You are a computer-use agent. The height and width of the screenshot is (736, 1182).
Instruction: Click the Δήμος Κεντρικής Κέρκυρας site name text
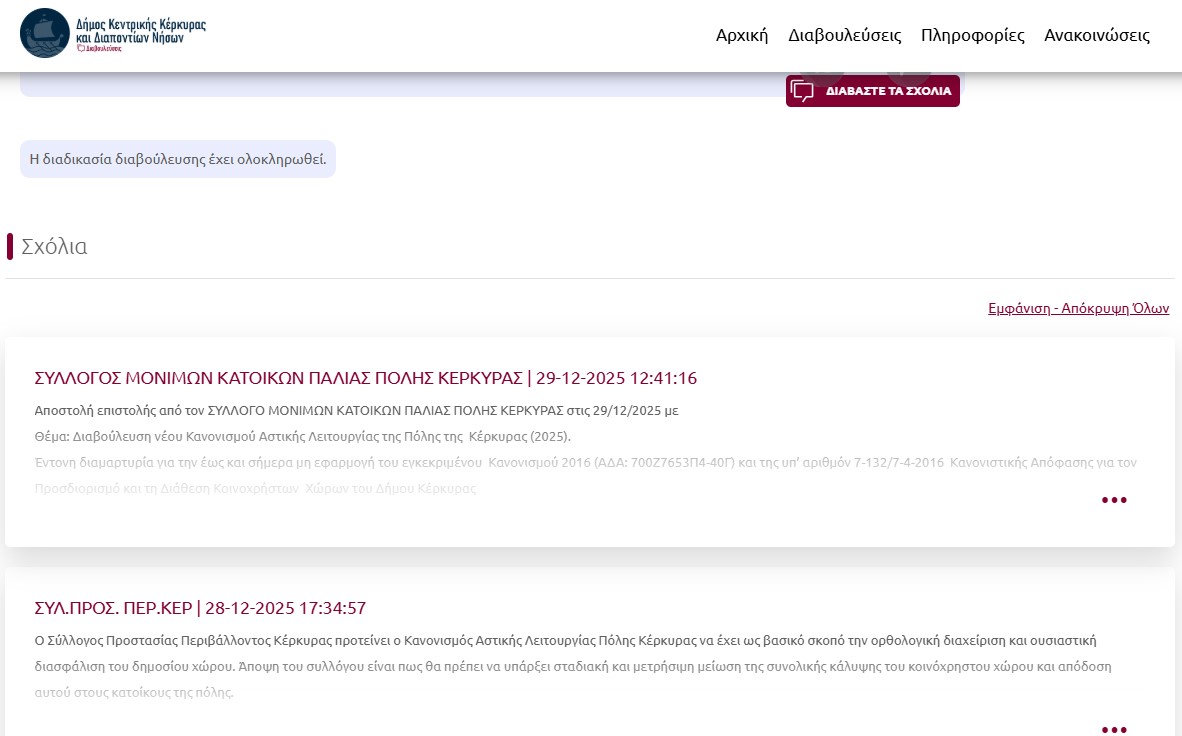point(140,31)
